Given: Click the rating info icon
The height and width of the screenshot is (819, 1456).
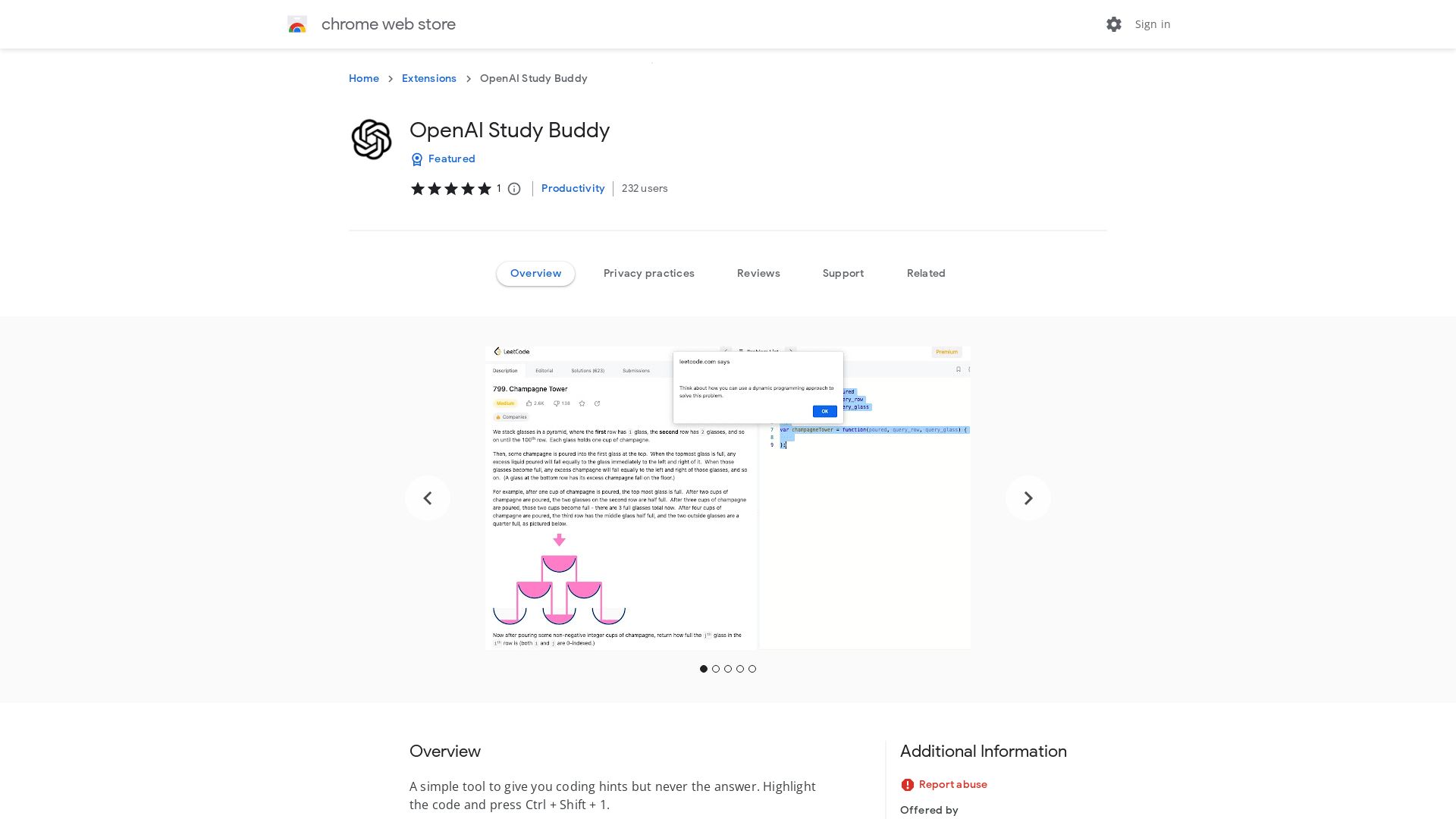Looking at the screenshot, I should pos(514,189).
